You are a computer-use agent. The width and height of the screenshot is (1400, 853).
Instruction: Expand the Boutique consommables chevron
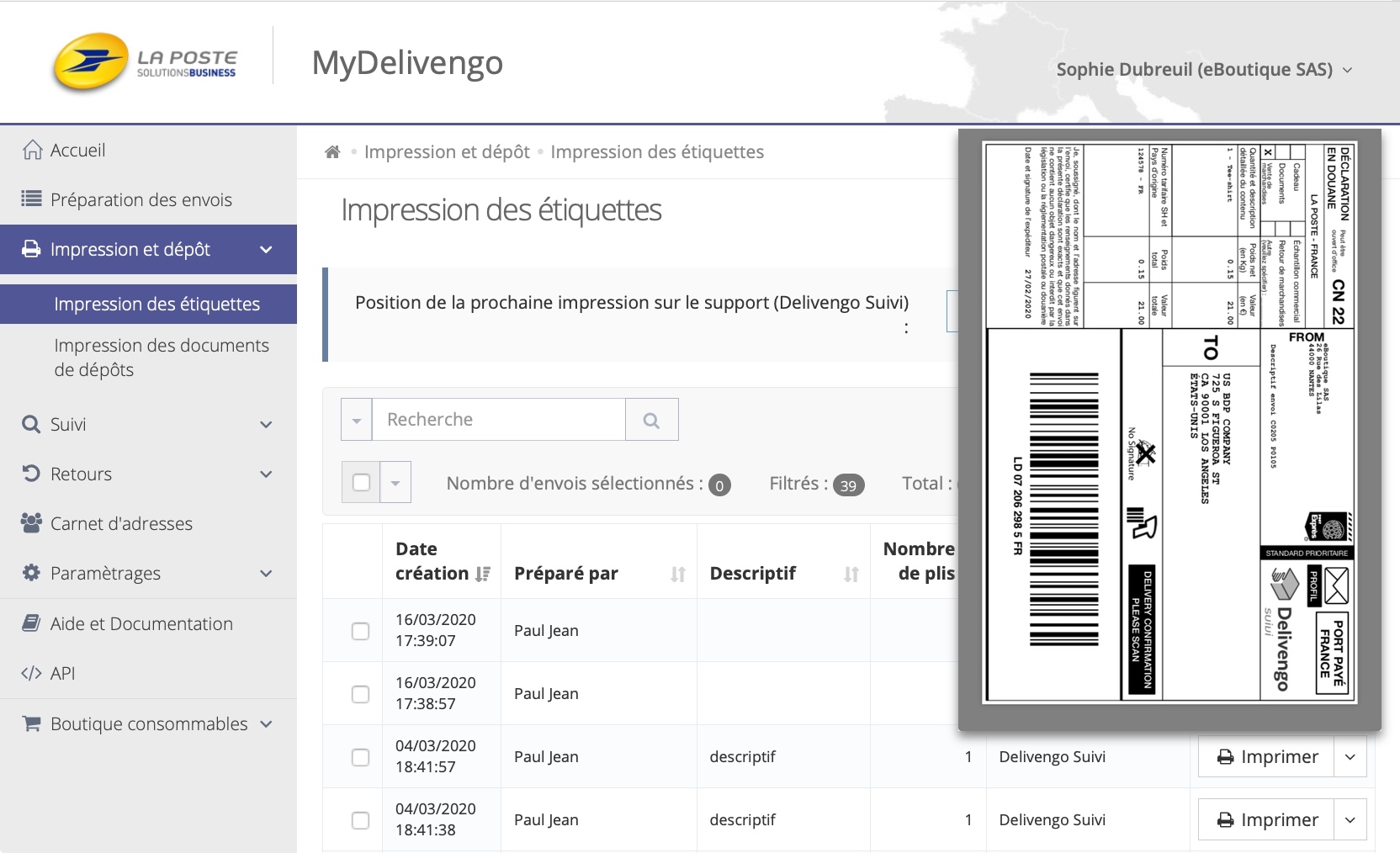click(x=266, y=724)
